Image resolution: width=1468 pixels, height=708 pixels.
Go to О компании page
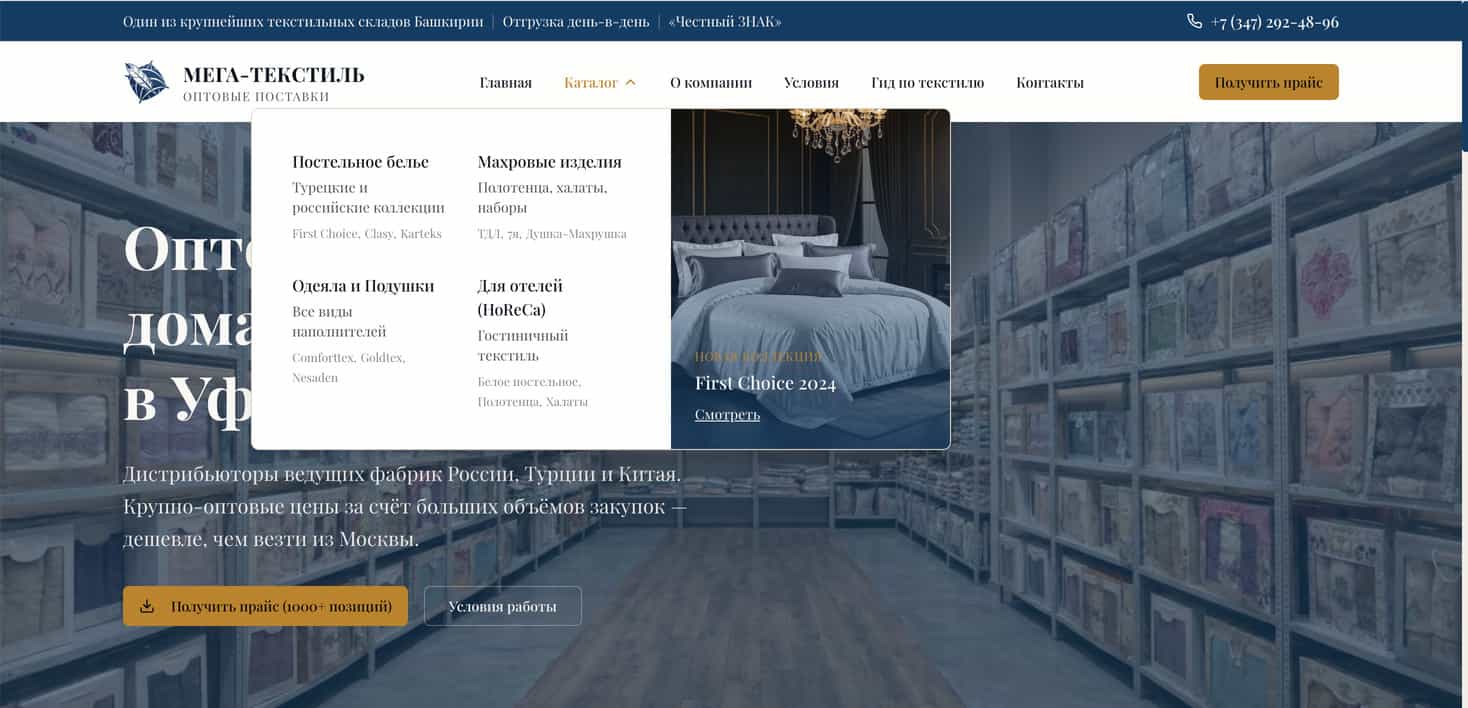pos(710,83)
